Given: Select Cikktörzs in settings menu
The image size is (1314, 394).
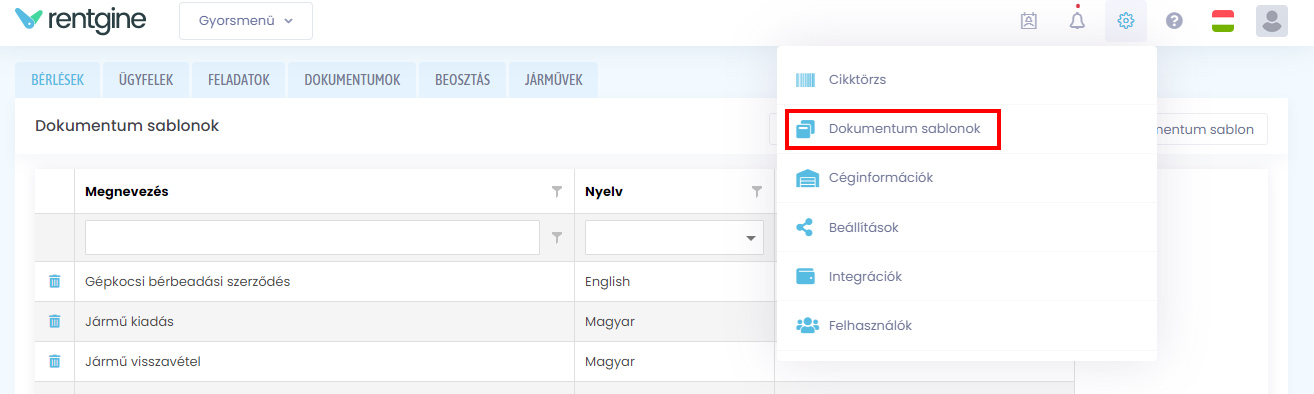Looking at the screenshot, I should (967, 80).
